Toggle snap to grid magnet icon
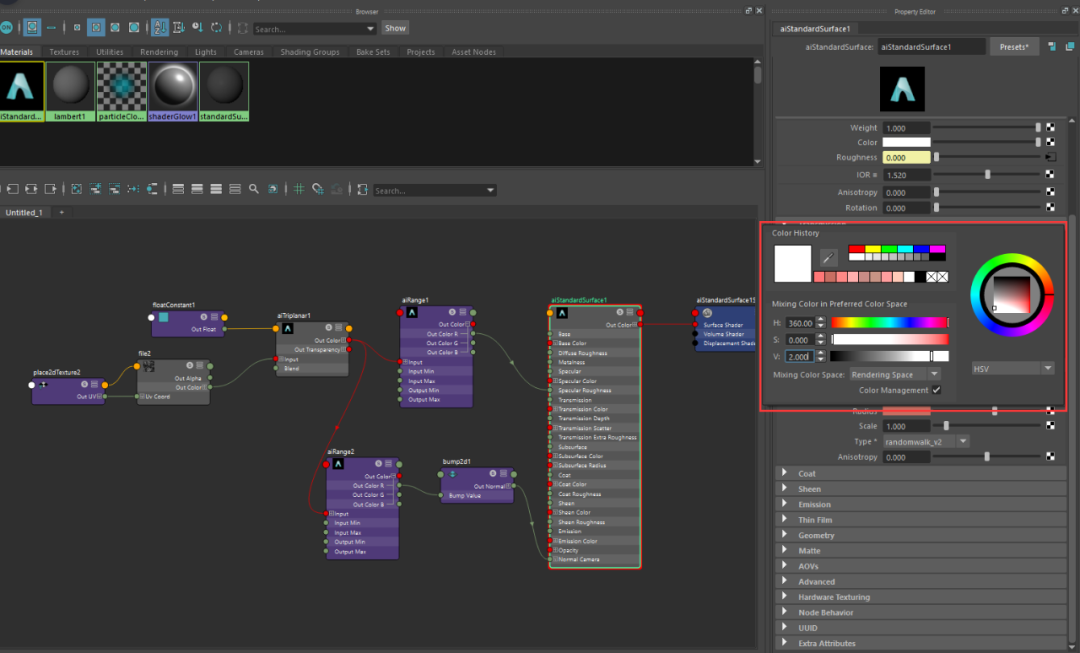This screenshot has width=1080, height=653. 318,189
